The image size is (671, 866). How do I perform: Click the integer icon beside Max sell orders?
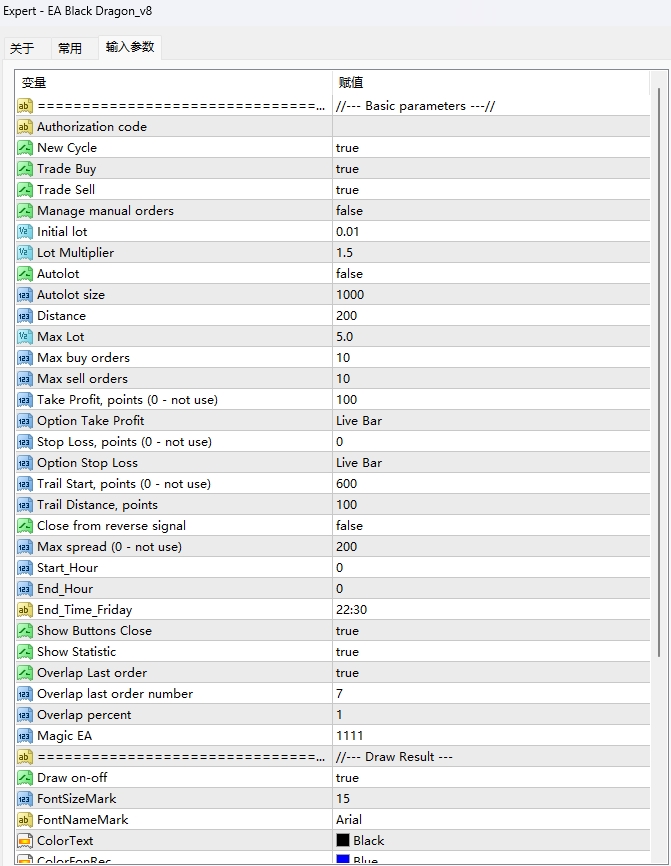point(25,379)
